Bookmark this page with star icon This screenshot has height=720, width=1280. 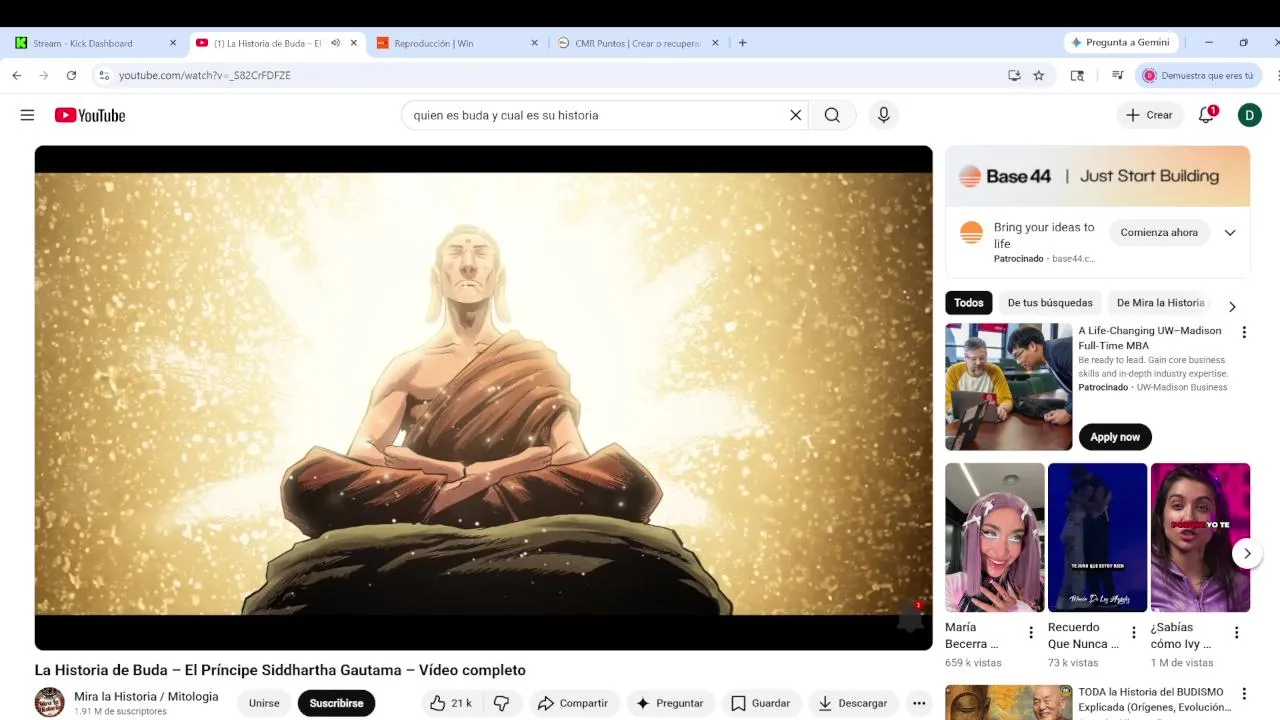tap(1039, 75)
